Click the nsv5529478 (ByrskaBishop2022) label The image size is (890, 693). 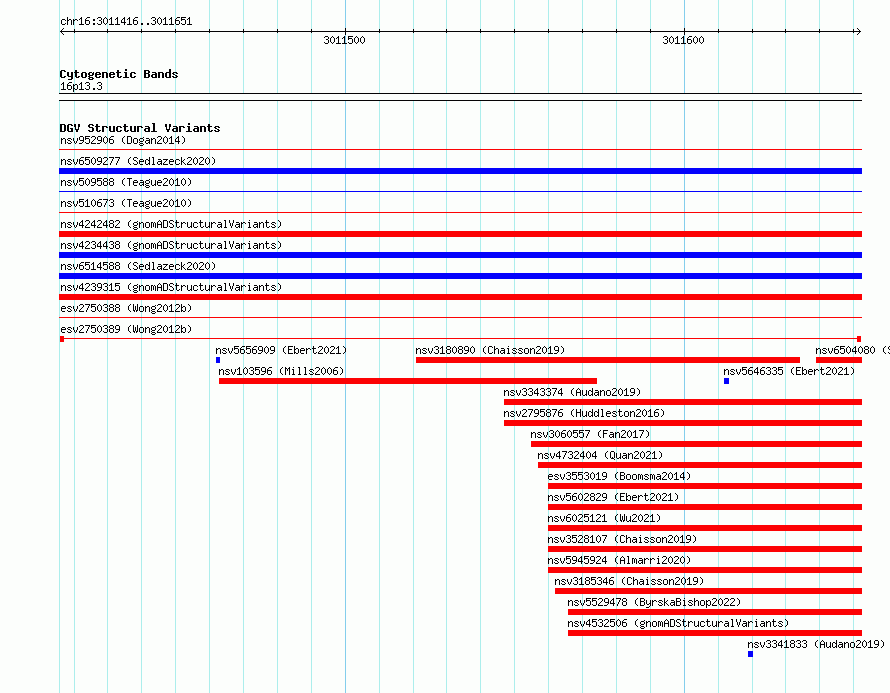click(654, 602)
